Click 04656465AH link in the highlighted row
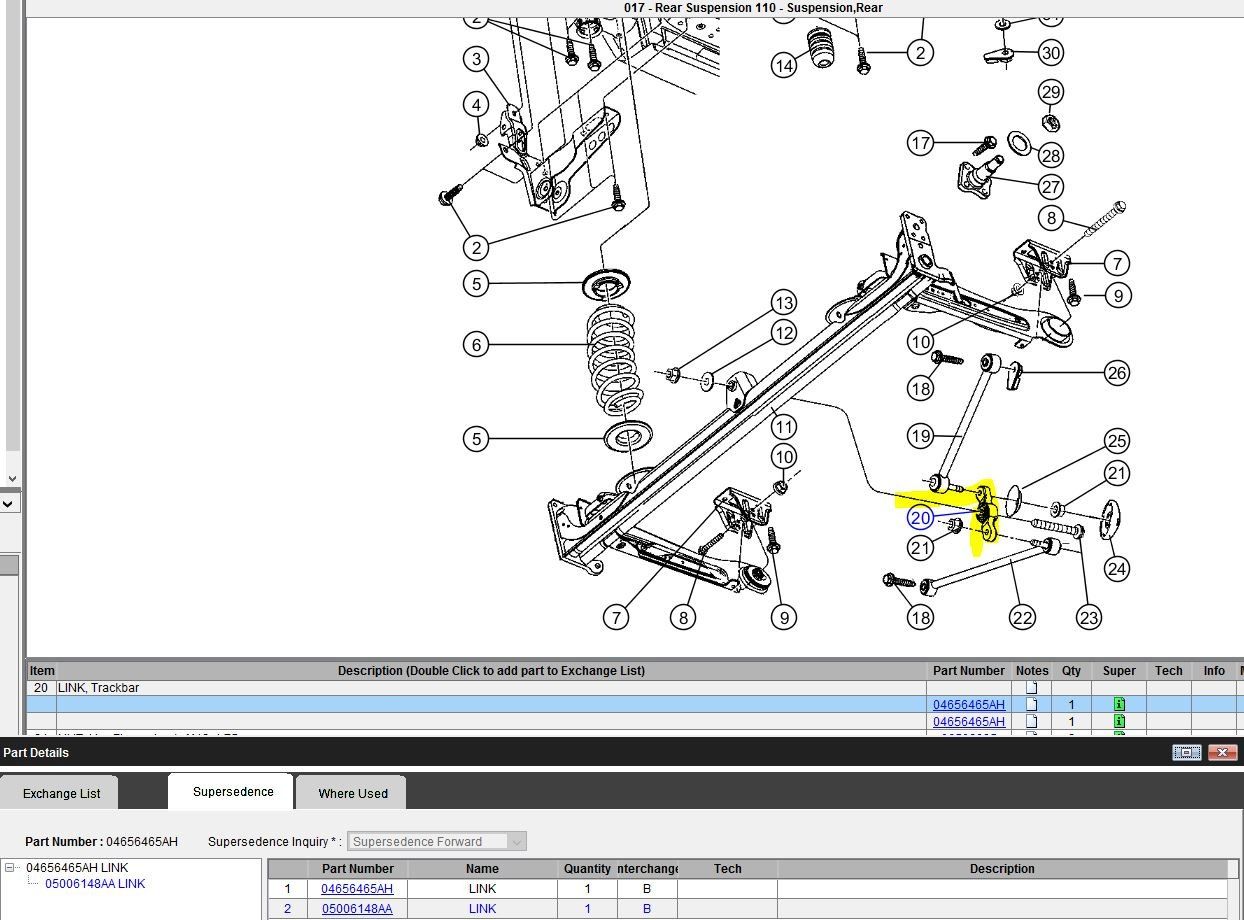 point(968,705)
